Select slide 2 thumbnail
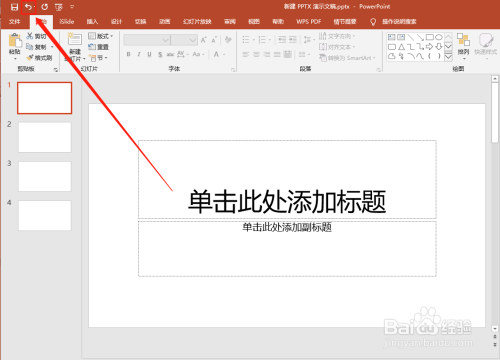 [45, 137]
